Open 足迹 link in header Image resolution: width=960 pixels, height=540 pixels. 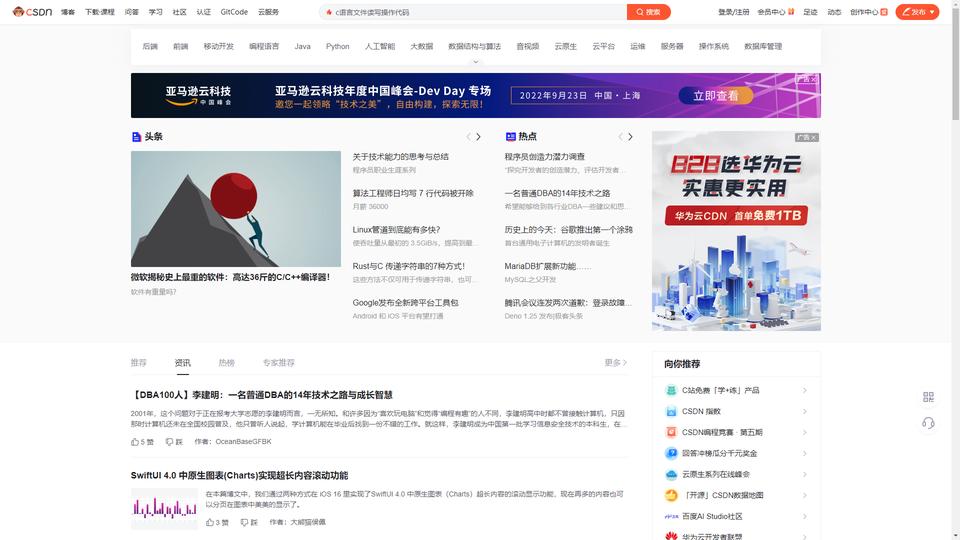[810, 12]
